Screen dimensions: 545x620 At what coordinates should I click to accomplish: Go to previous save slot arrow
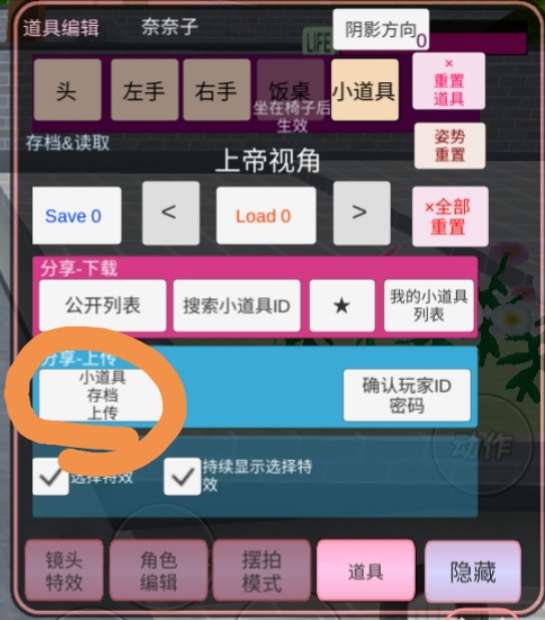(x=170, y=213)
